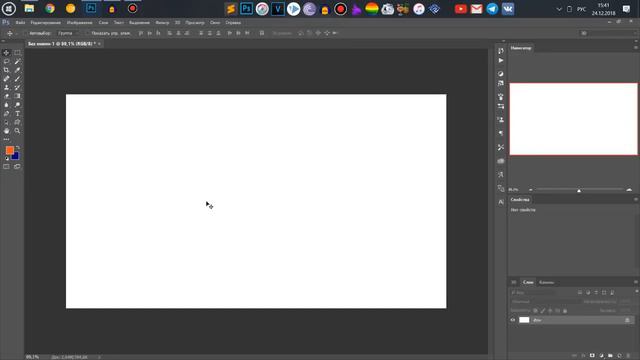Open the layer blending mode dropdown
Screen dimensions: 640x360
tap(545, 302)
